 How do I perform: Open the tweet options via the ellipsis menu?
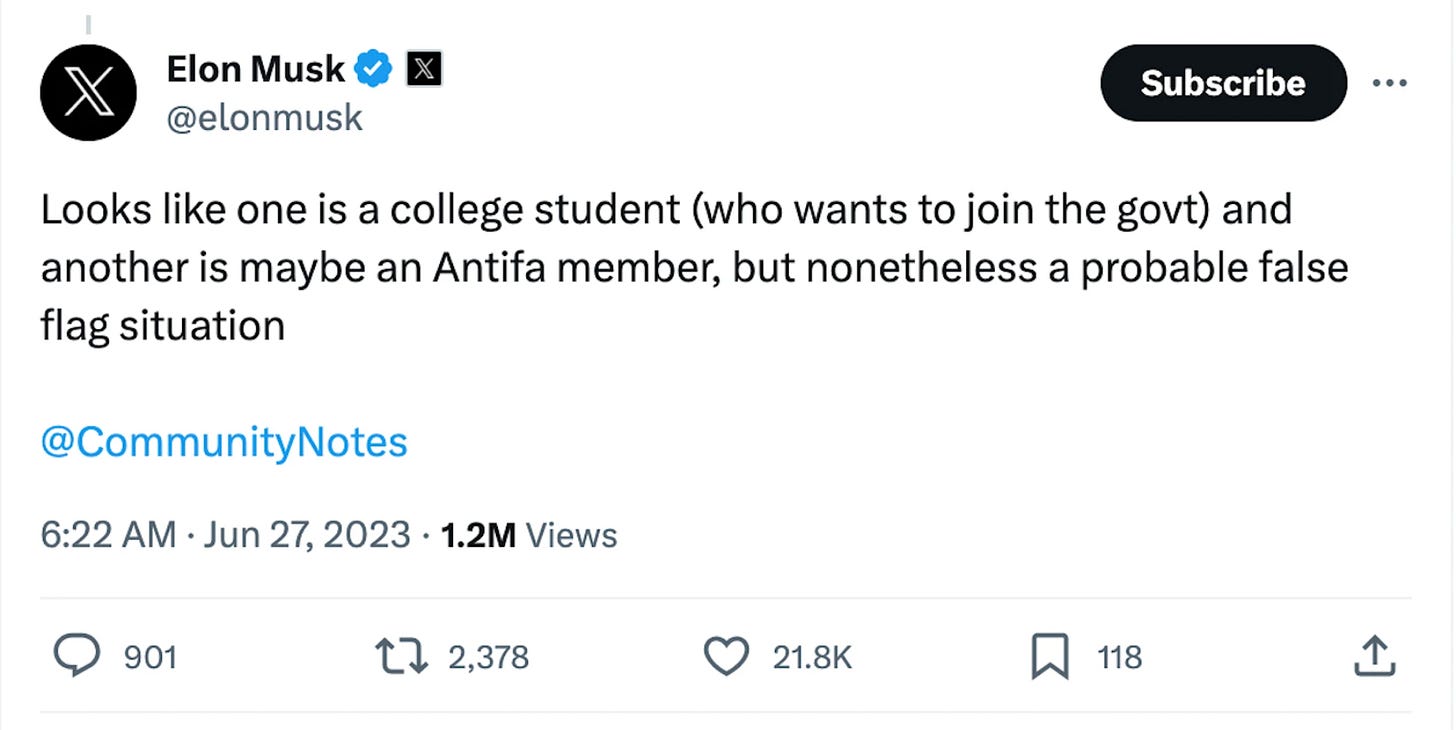pyautogui.click(x=1390, y=84)
